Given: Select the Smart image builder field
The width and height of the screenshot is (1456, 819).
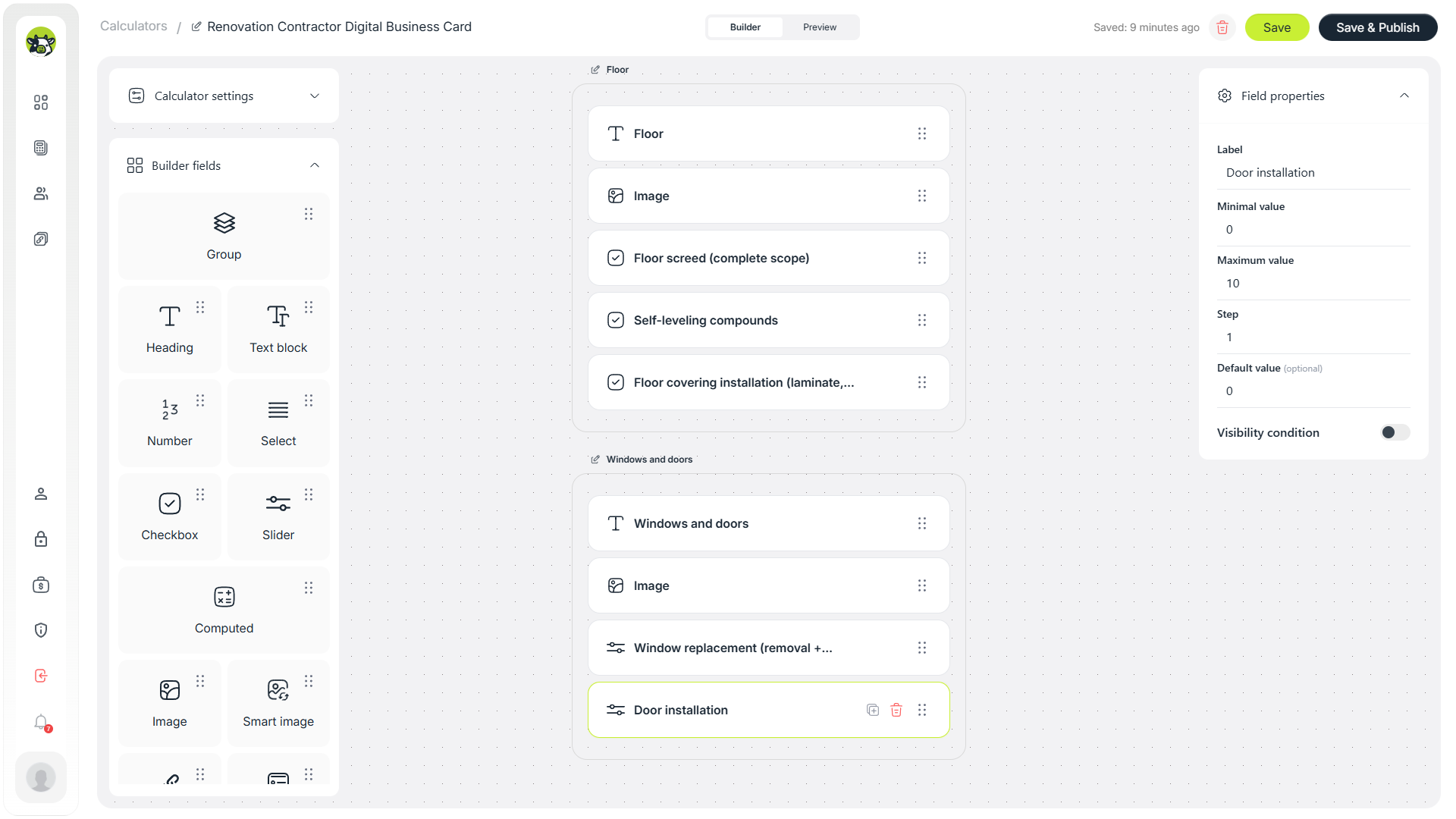Looking at the screenshot, I should [278, 703].
